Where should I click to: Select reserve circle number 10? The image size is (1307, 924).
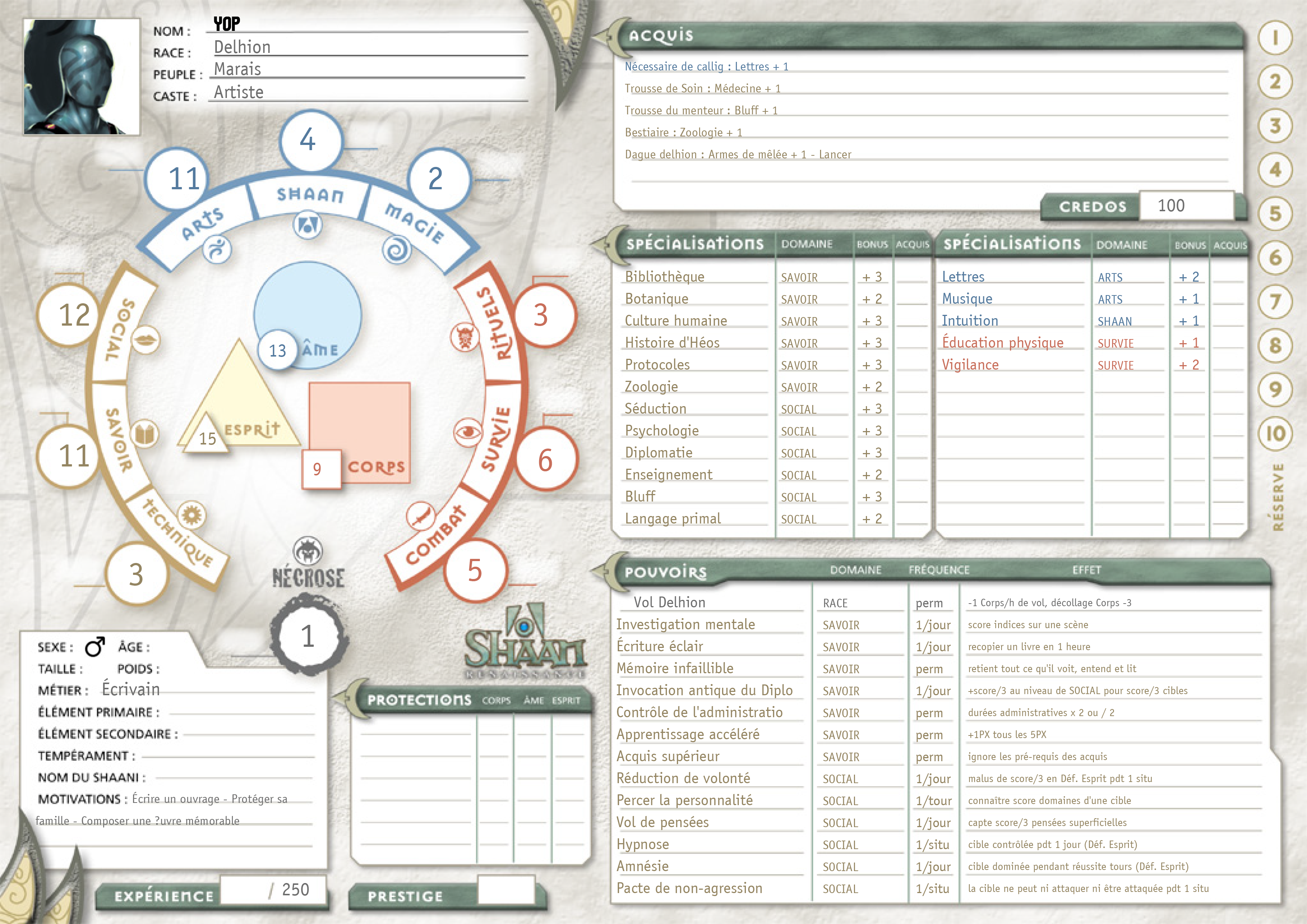point(1275,434)
